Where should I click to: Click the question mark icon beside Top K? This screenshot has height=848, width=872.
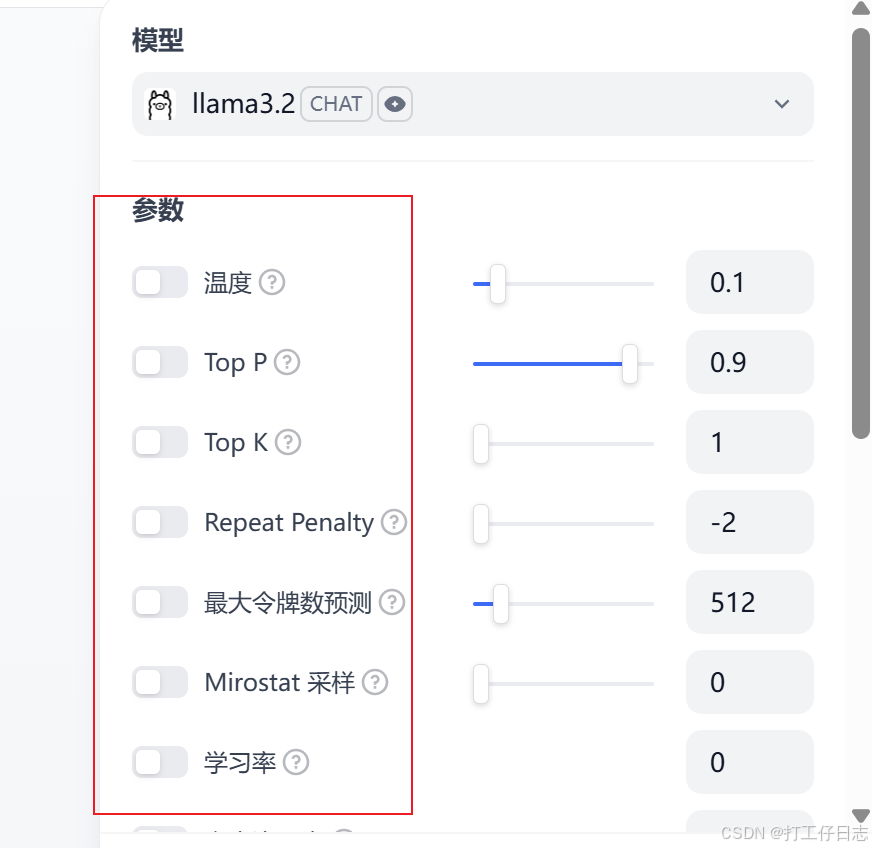(287, 442)
